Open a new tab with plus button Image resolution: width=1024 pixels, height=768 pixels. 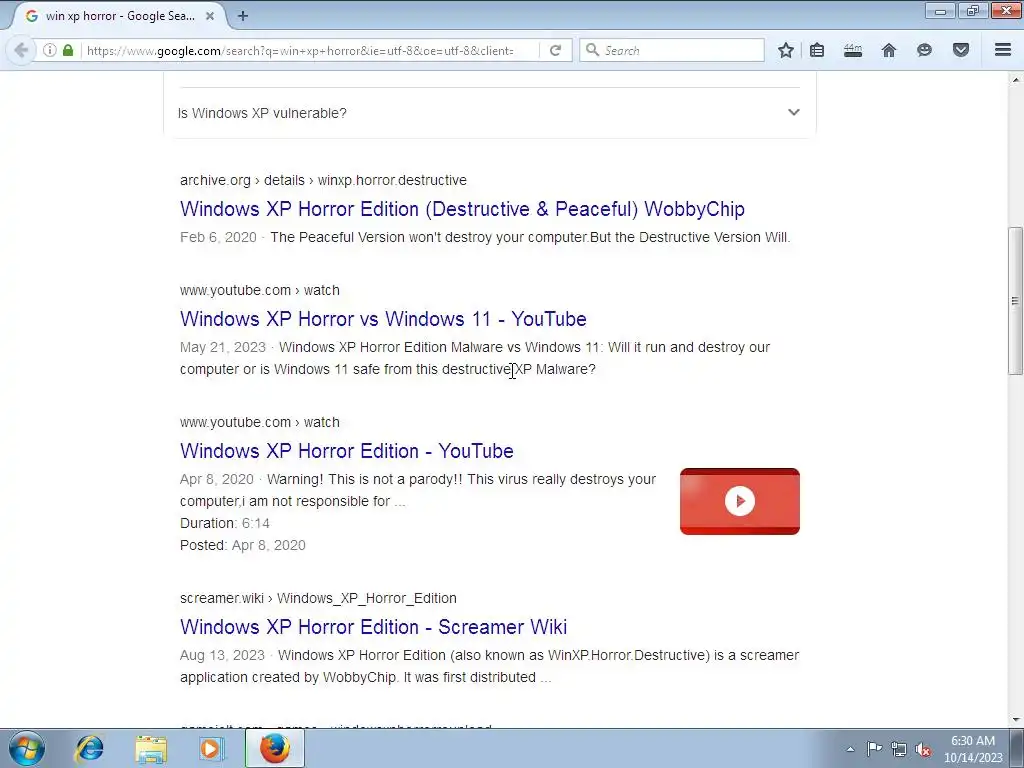click(243, 16)
